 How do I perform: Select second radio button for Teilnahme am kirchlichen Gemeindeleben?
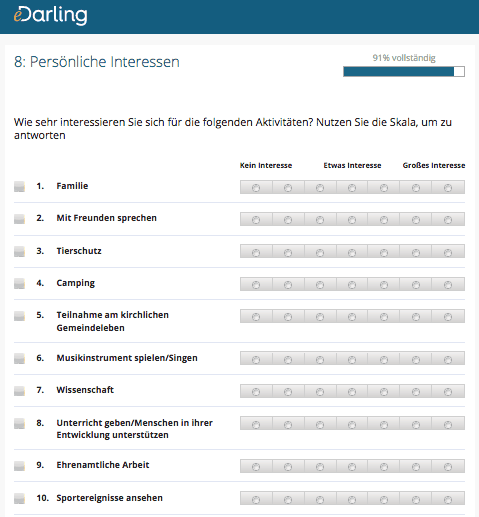click(x=288, y=317)
